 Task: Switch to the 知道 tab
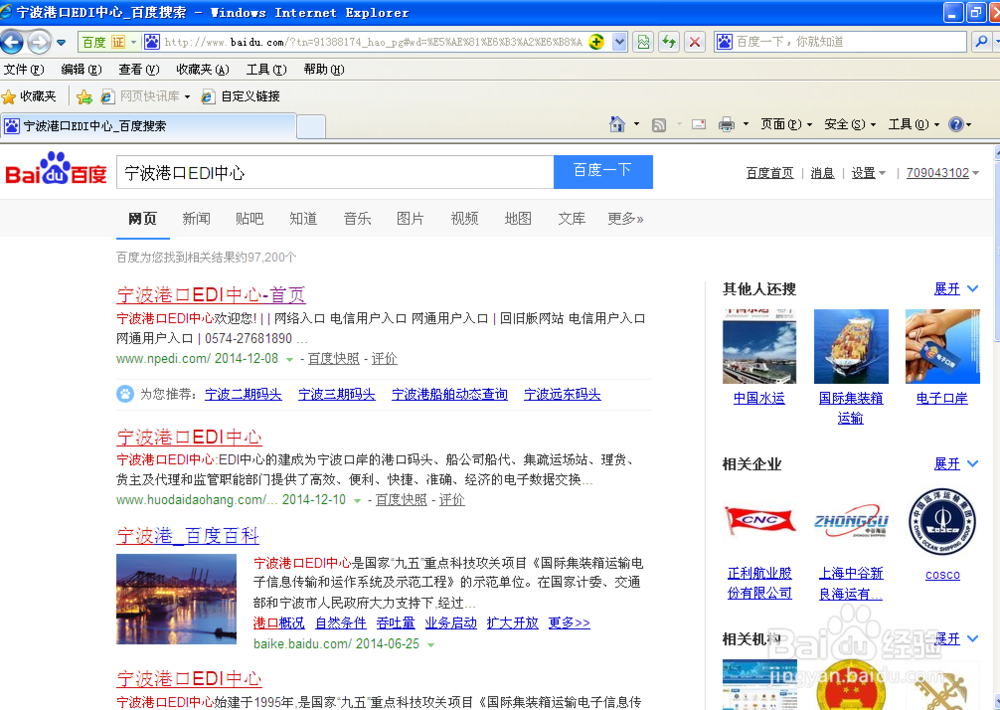[303, 219]
